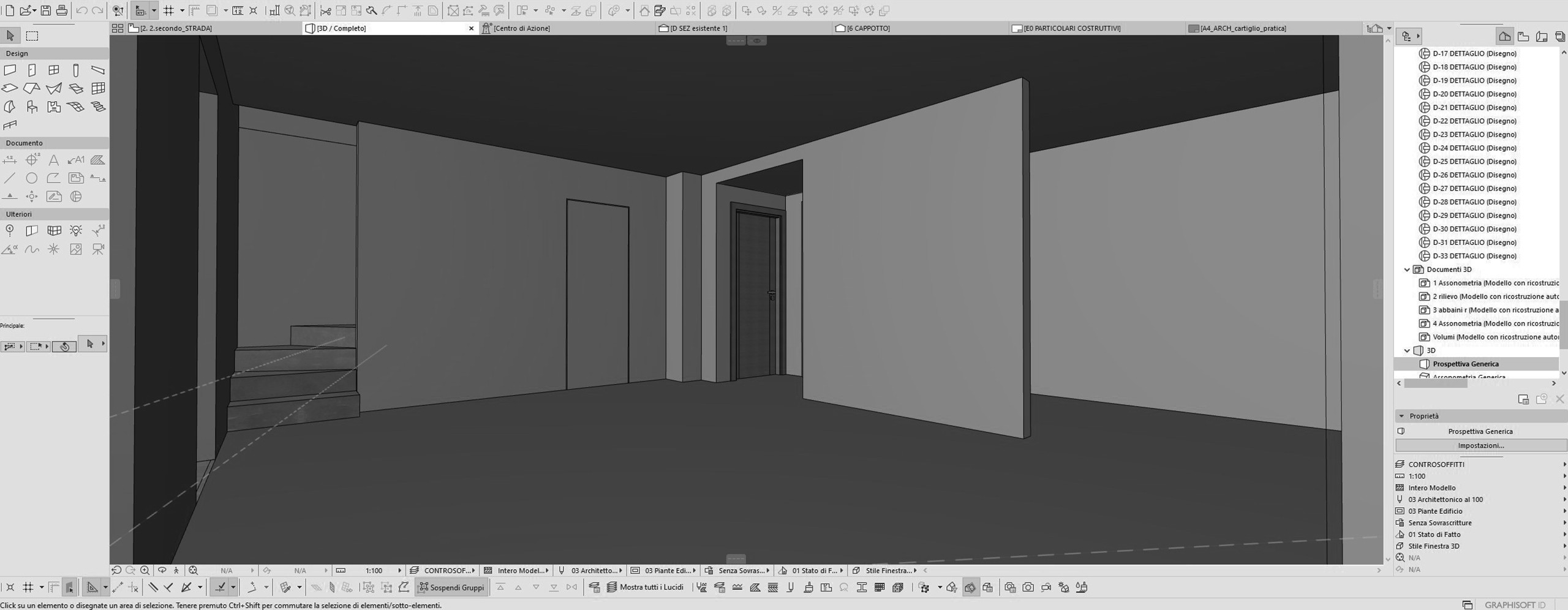Select the Window tool

point(54,70)
